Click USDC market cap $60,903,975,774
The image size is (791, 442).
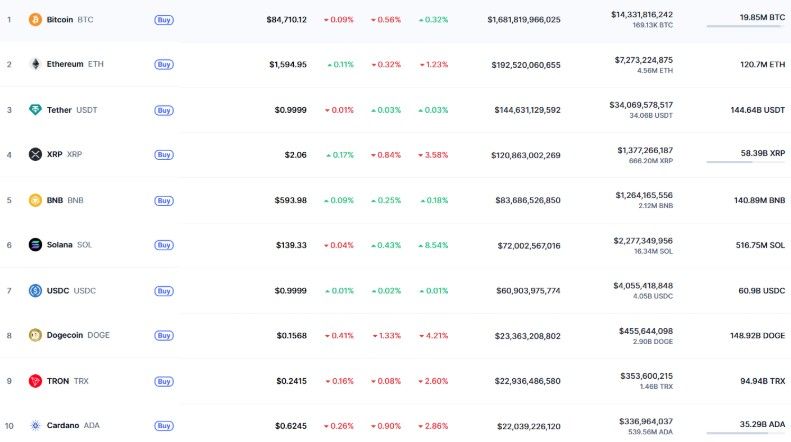[x=528, y=291]
